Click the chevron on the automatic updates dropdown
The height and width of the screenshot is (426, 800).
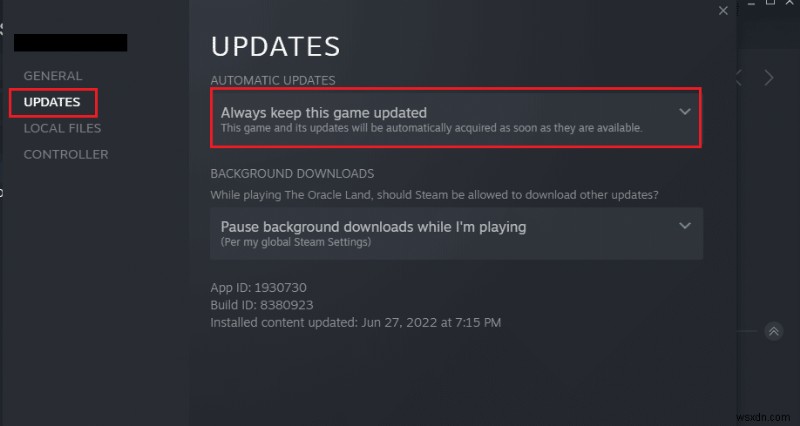pyautogui.click(x=685, y=112)
